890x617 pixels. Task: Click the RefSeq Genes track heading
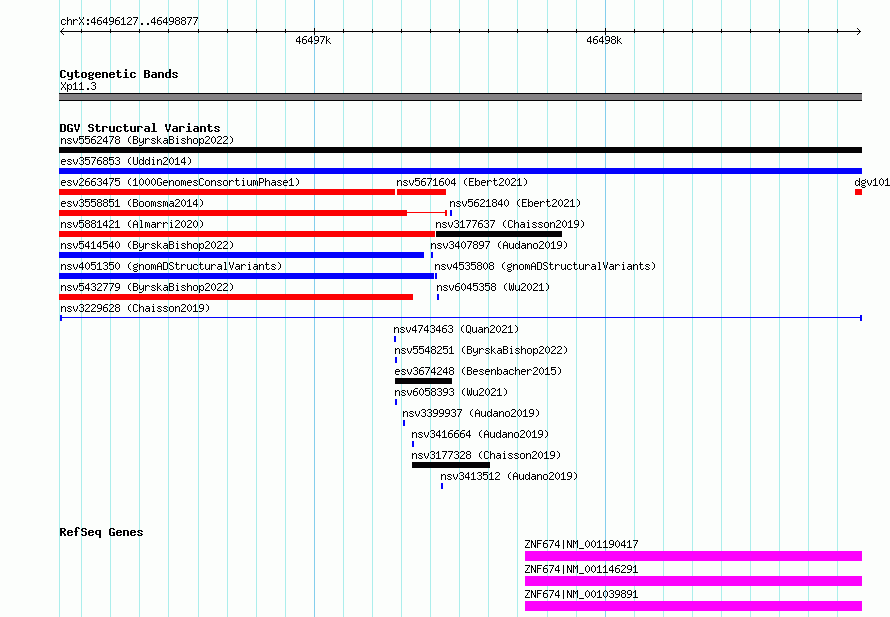[102, 532]
